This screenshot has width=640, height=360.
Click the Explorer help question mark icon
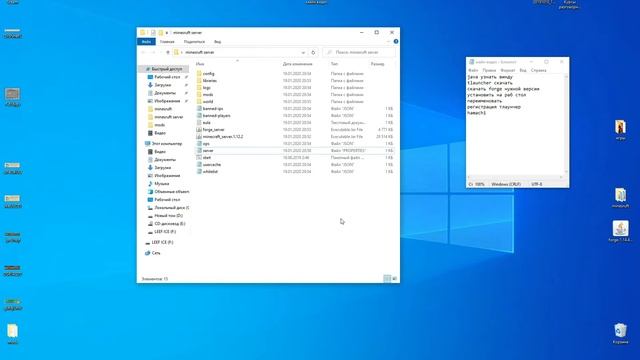pos(396,42)
